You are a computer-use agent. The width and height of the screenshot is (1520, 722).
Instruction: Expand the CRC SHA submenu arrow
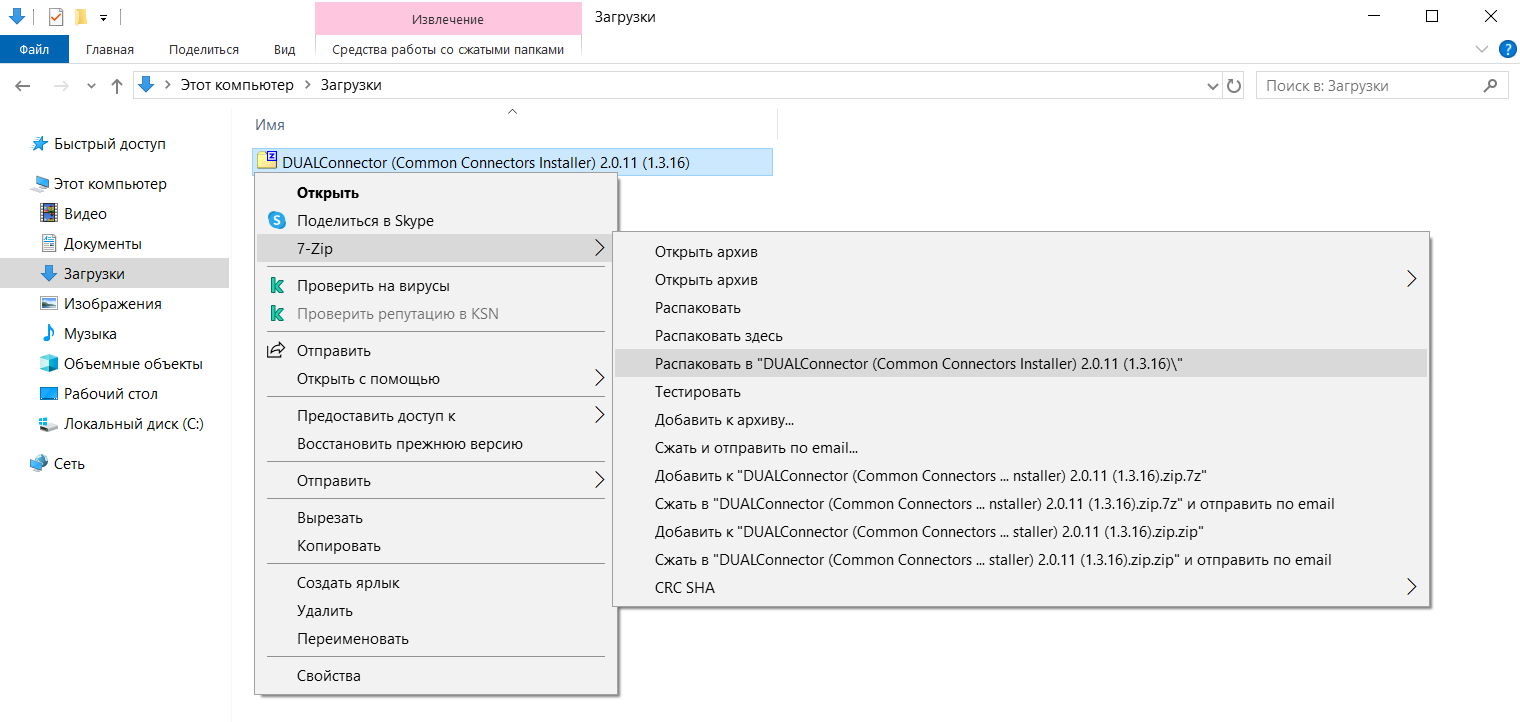1411,587
